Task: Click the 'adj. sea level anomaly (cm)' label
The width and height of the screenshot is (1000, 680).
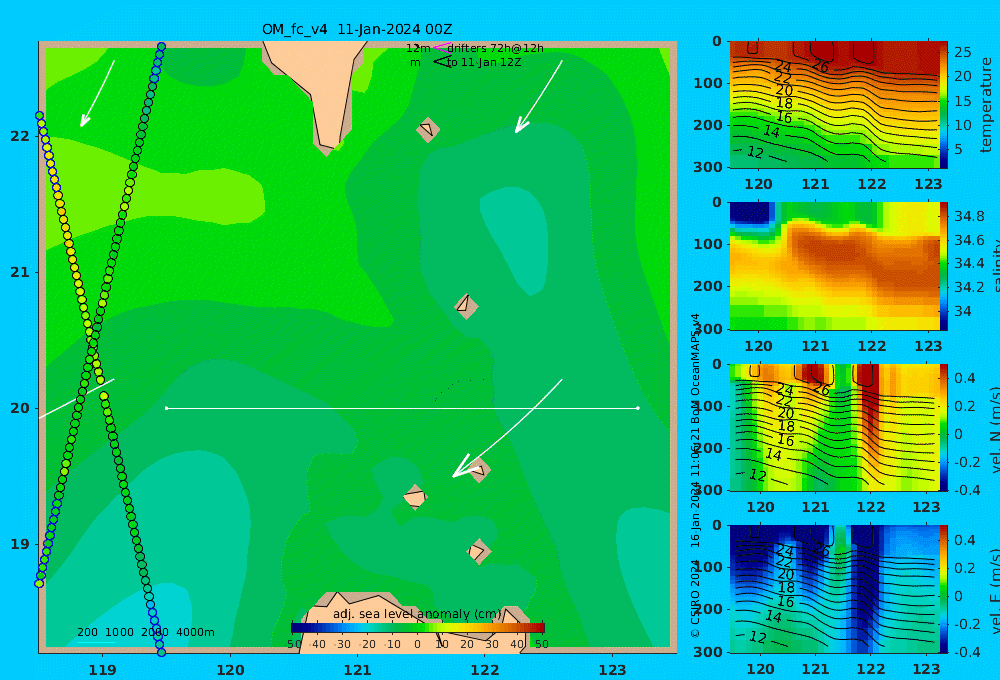Action: [x=417, y=614]
